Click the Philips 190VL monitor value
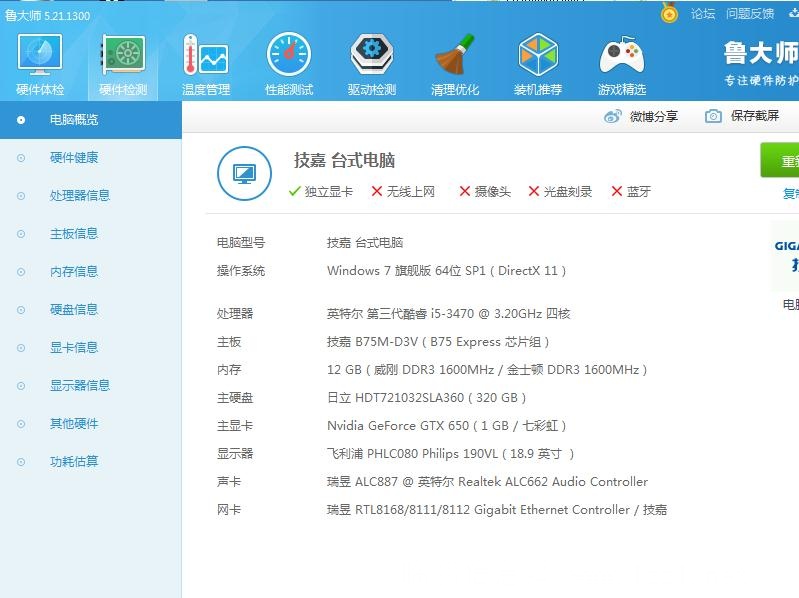Image resolution: width=799 pixels, height=598 pixels. pos(450,453)
